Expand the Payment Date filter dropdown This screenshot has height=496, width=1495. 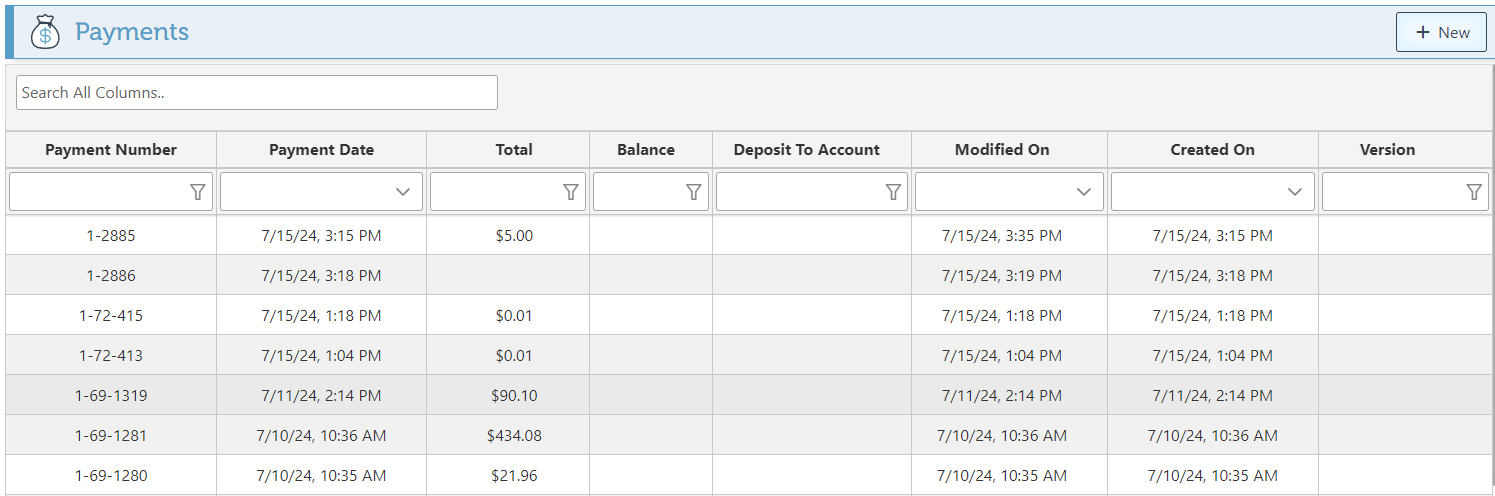point(403,192)
